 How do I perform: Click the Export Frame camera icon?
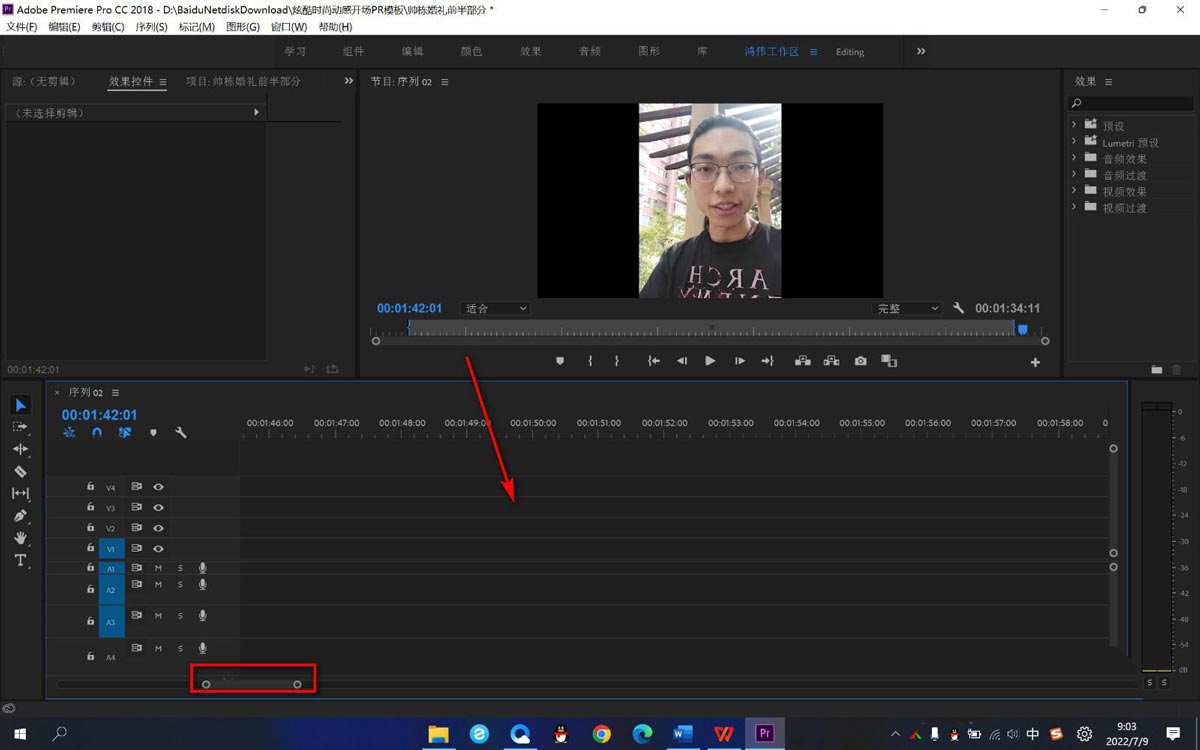[860, 361]
